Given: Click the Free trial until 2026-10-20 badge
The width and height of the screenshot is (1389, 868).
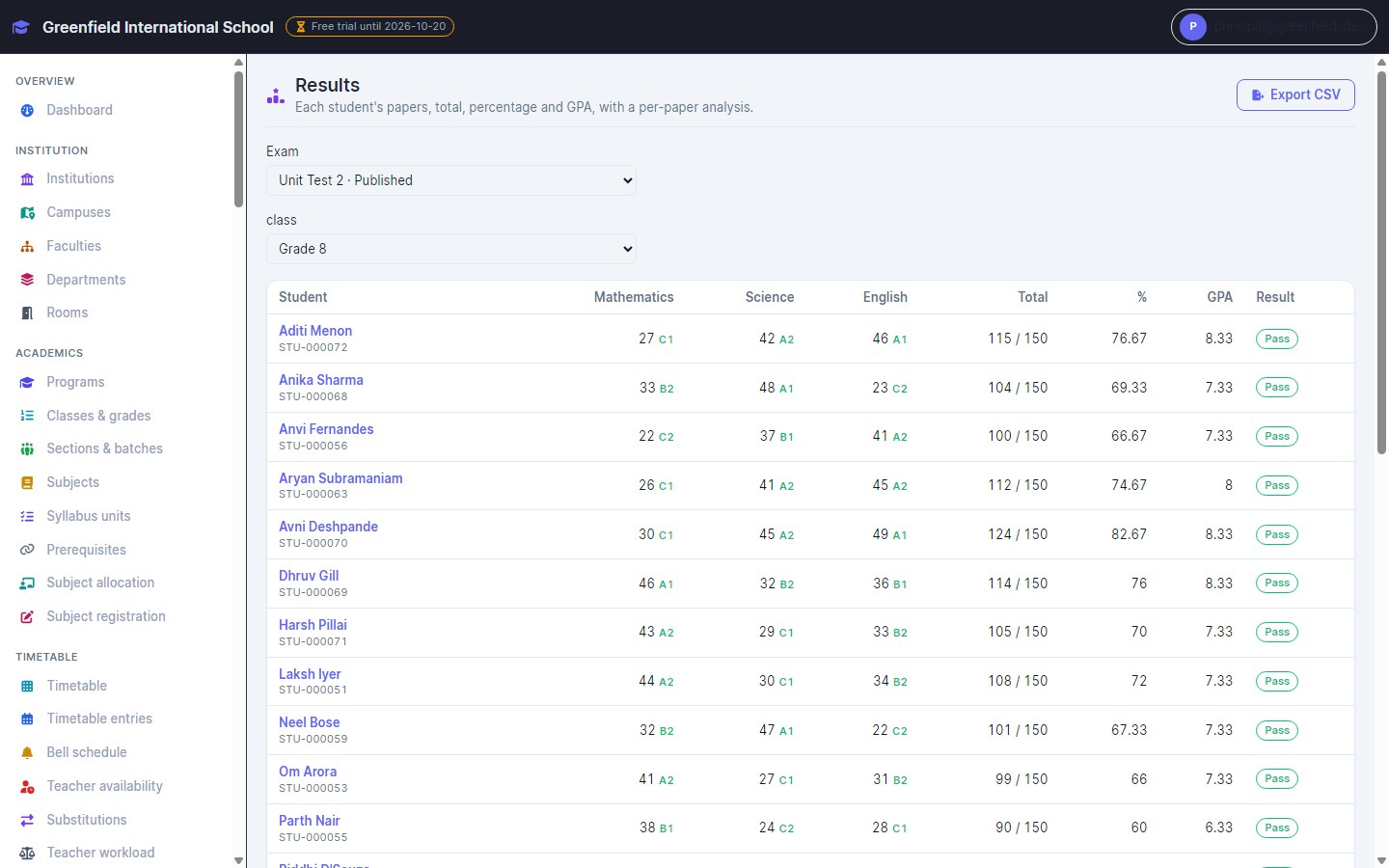Looking at the screenshot, I should [369, 27].
